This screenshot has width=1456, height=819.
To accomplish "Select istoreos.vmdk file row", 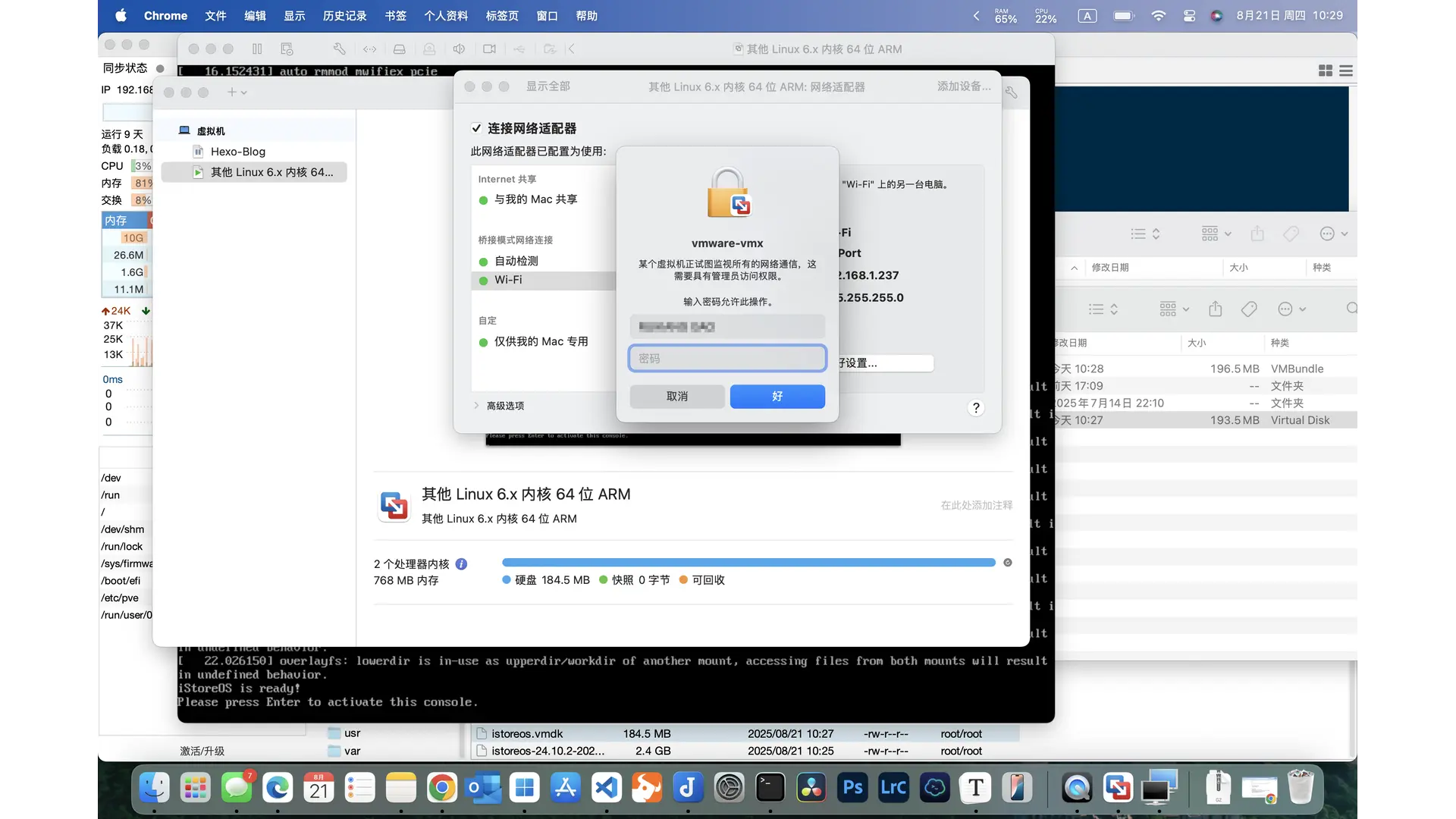I will click(746, 734).
